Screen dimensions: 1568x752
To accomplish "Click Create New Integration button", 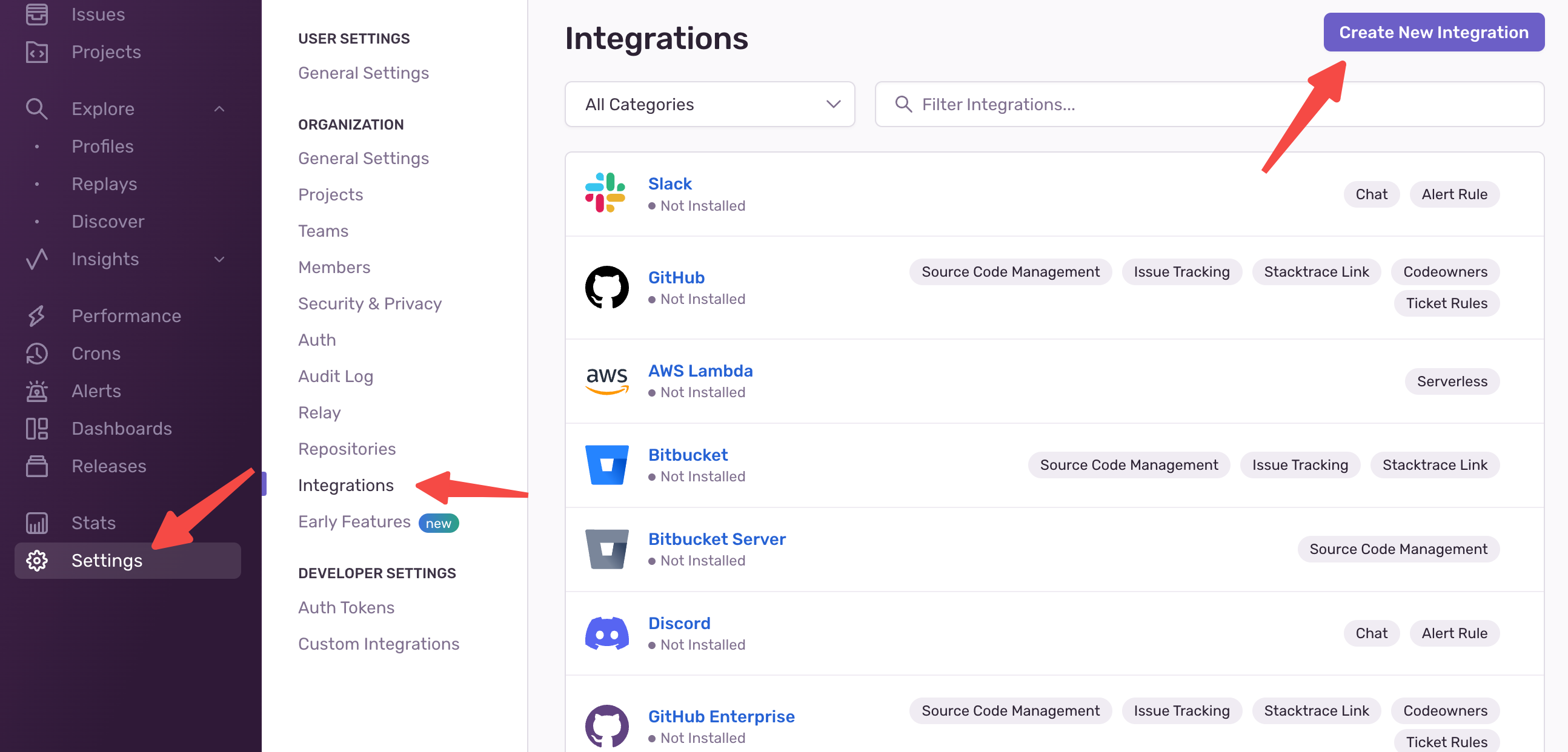I will [x=1433, y=32].
